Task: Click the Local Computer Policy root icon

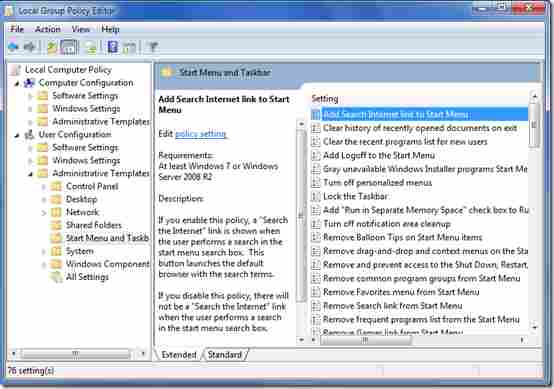Action: pyautogui.click(x=16, y=70)
